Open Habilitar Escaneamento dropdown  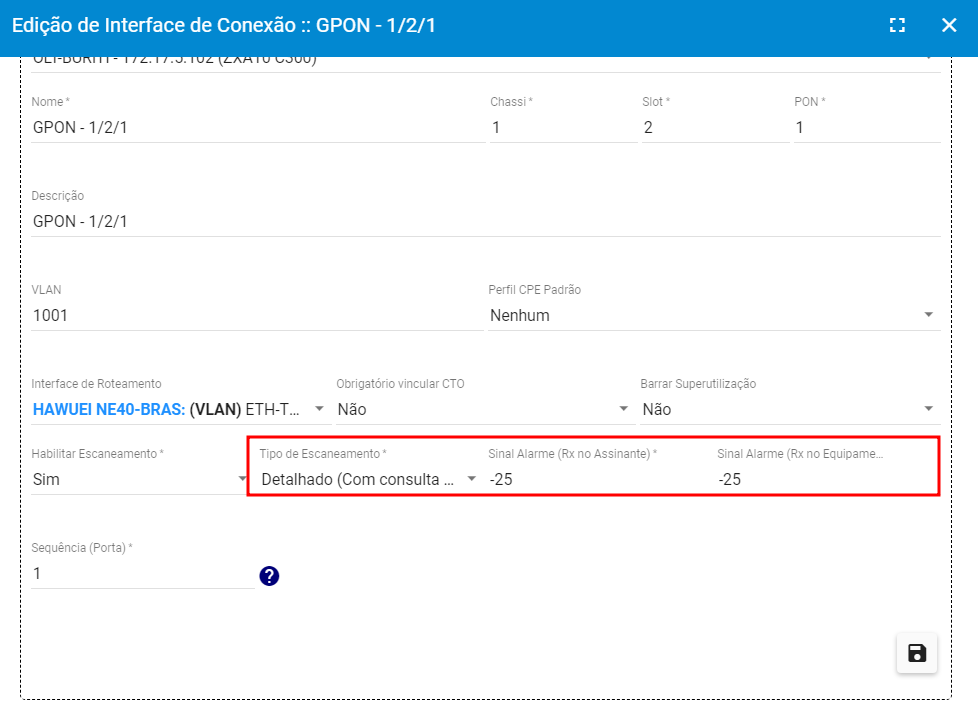[x=140, y=480]
